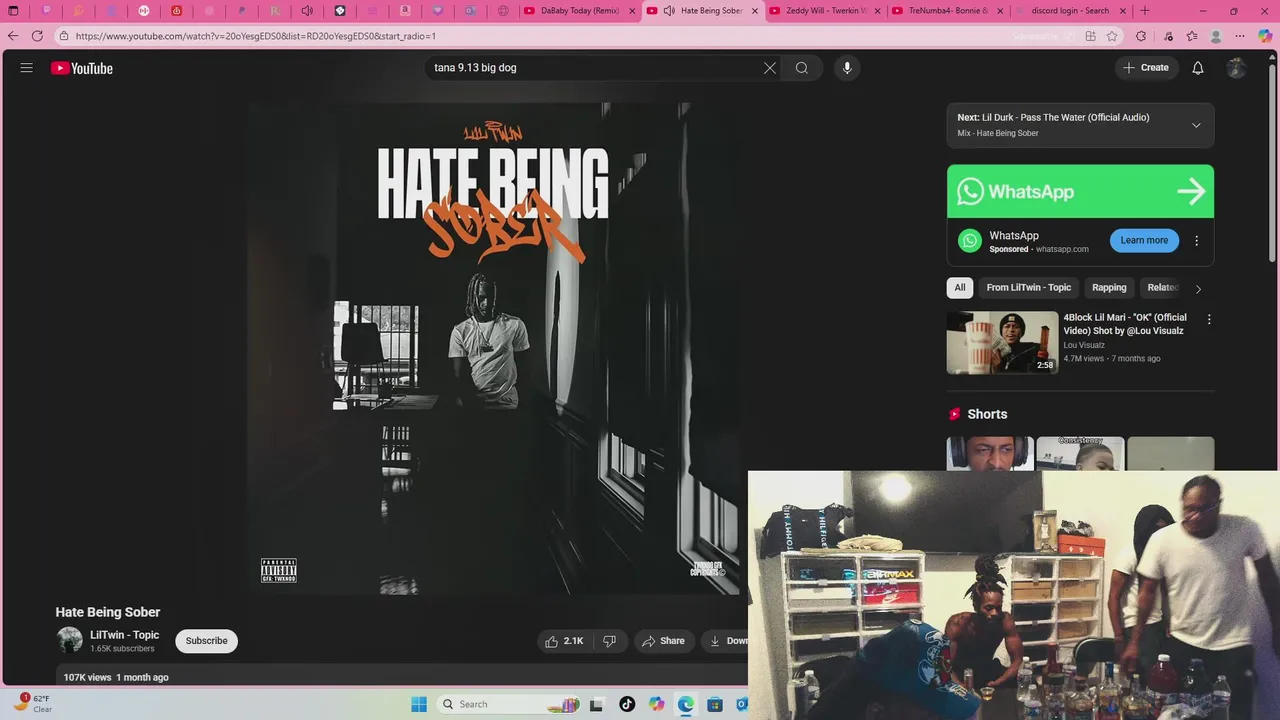
Task: Open a new browser tab
Action: point(1145,11)
